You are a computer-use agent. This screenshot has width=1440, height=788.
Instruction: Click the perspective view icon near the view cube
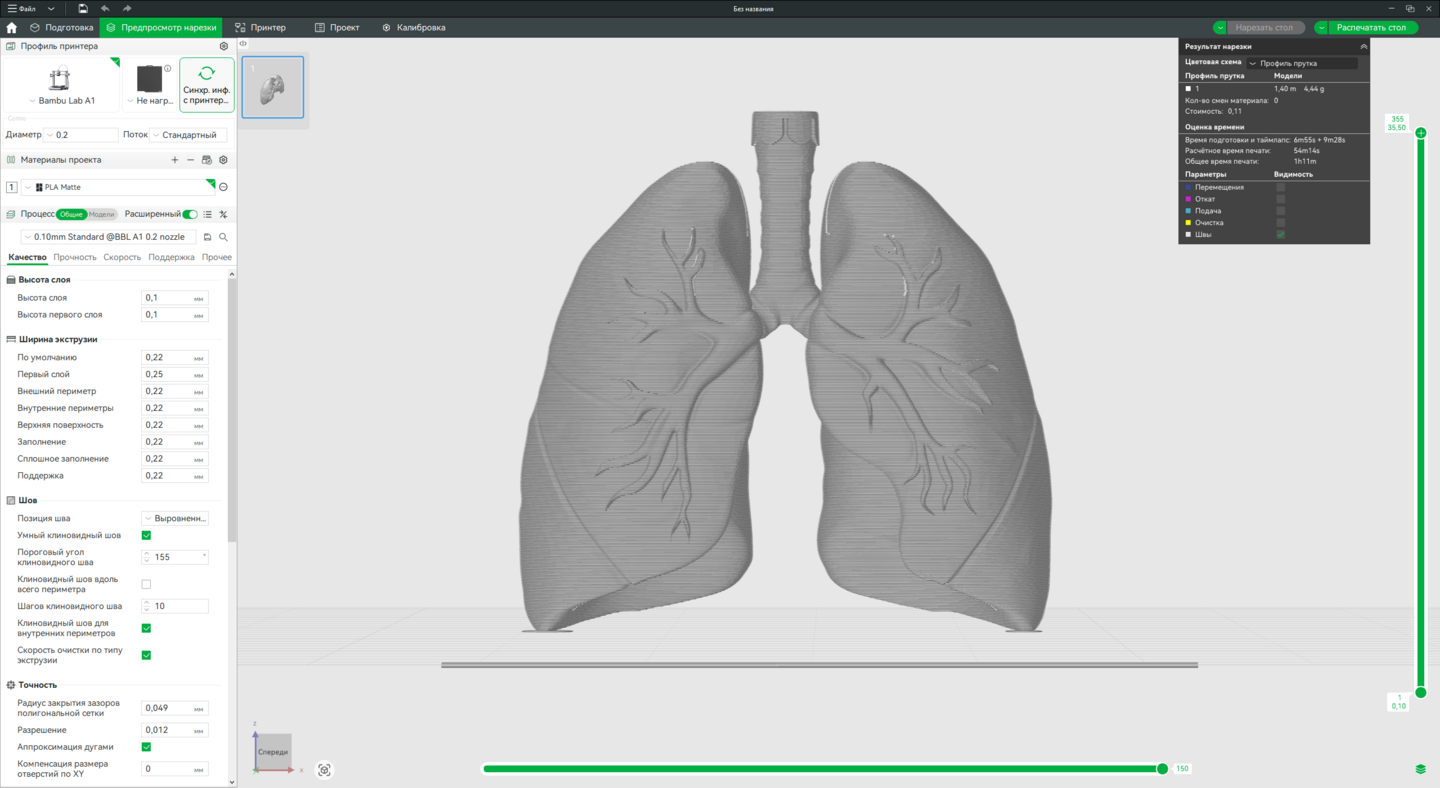tap(324, 770)
